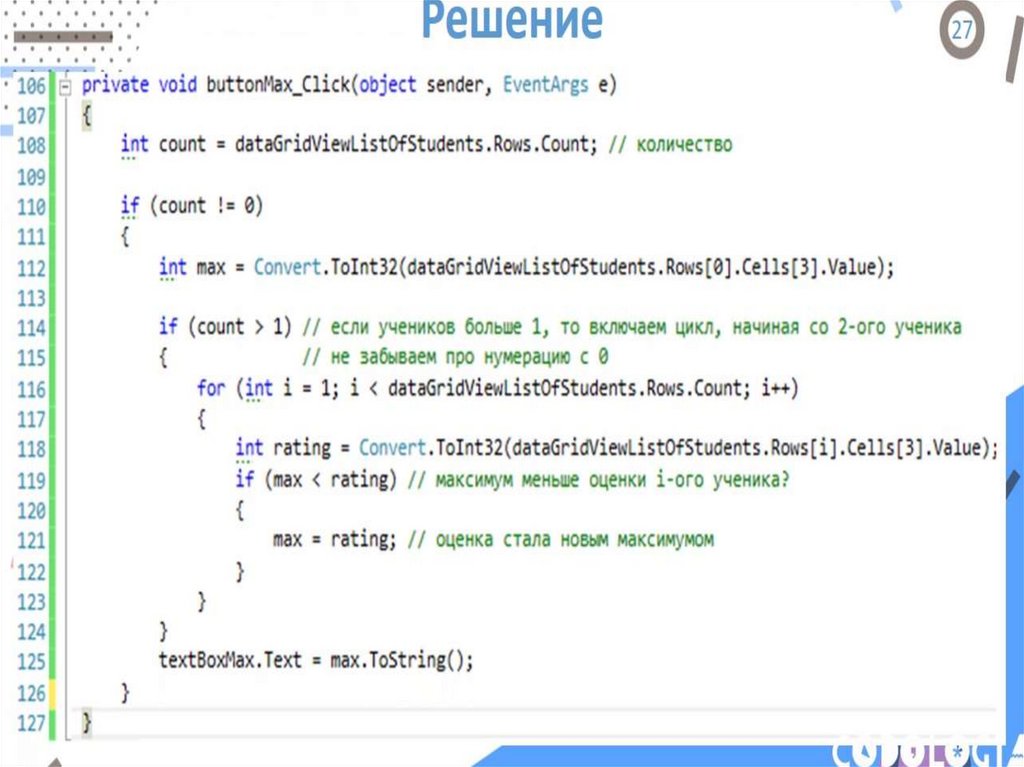The image size is (1024, 767).
Task: Click the Решение slide title
Action: click(x=511, y=20)
